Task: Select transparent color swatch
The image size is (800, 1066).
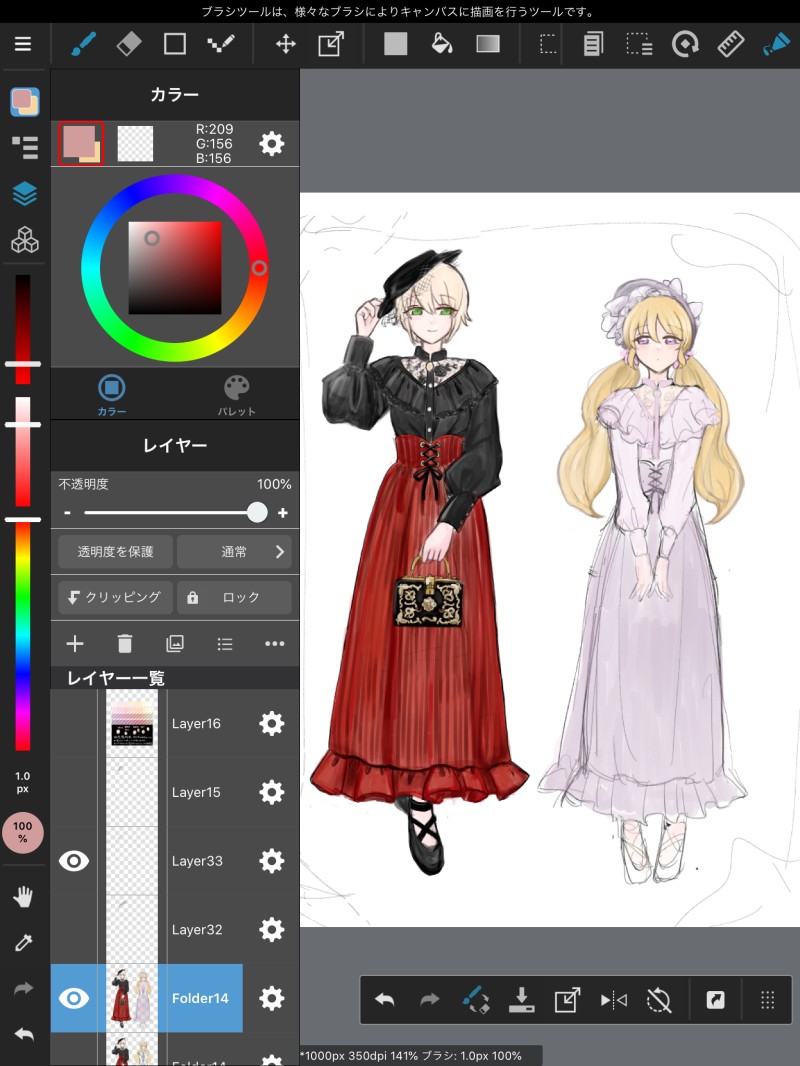Action: click(x=135, y=143)
